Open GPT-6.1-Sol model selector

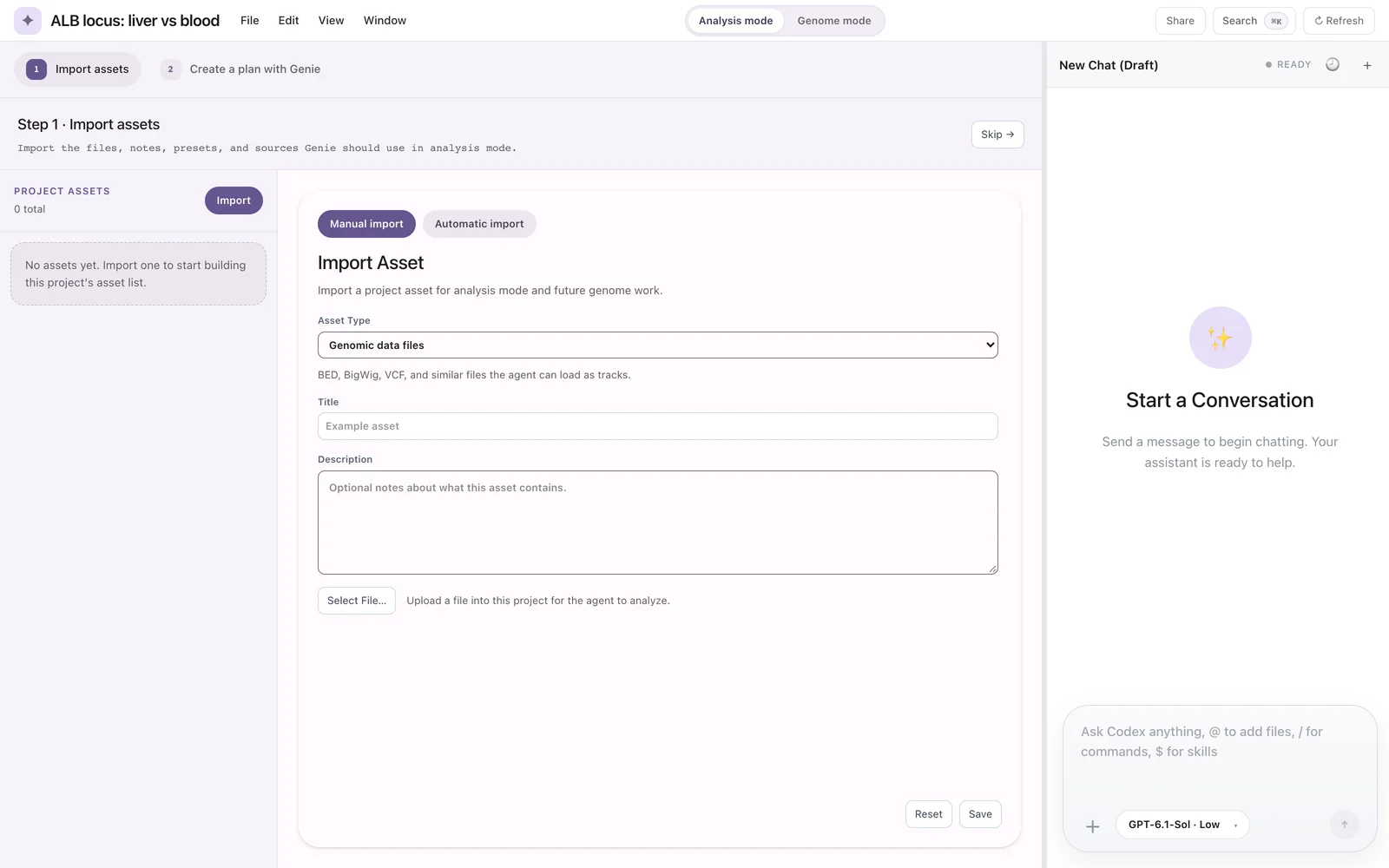click(x=1182, y=825)
